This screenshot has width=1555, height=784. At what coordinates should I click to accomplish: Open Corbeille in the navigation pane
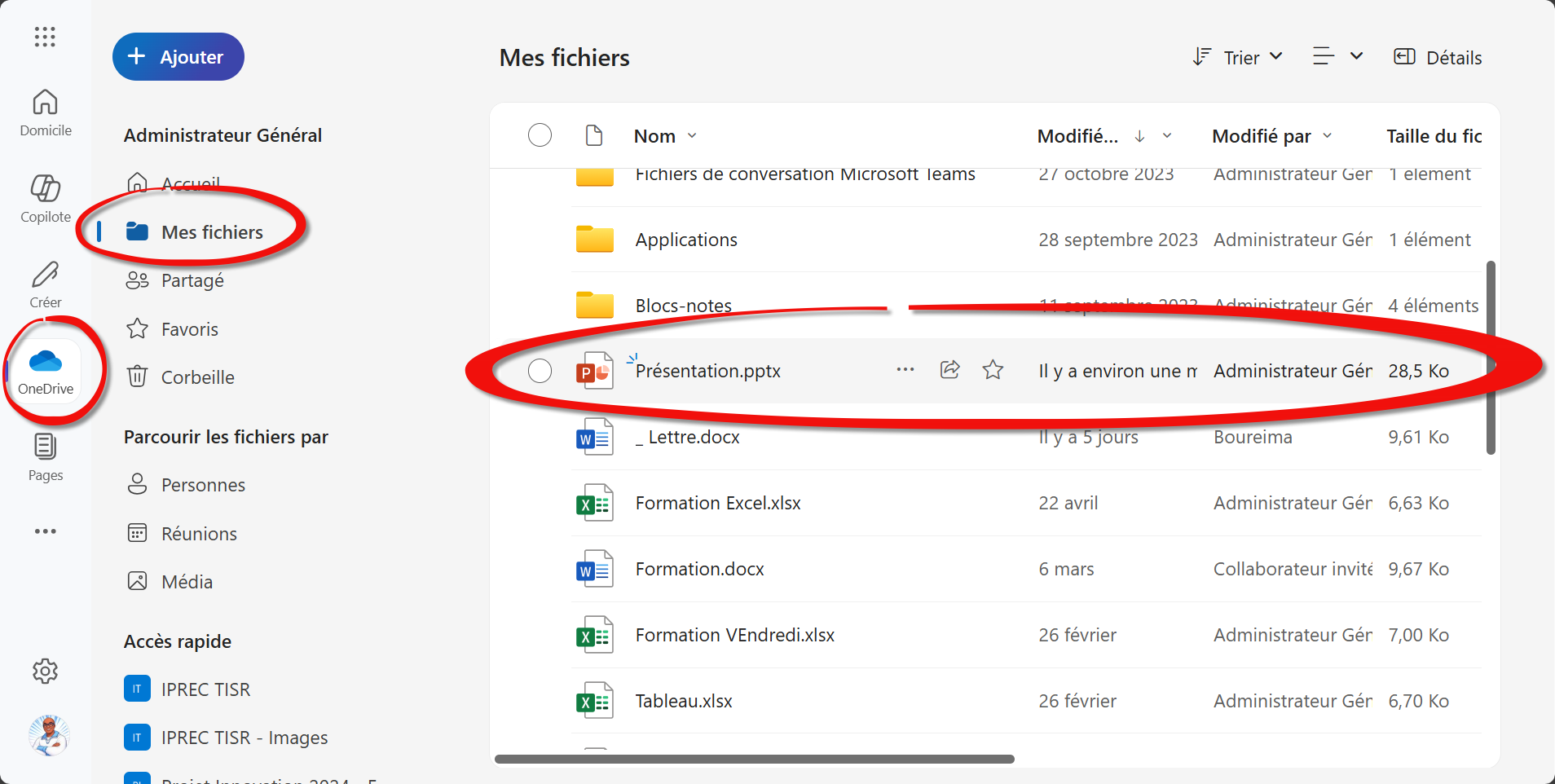pyautogui.click(x=197, y=377)
